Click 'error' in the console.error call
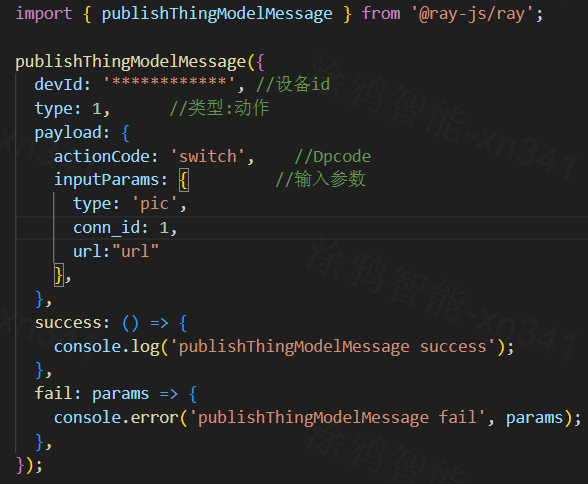The width and height of the screenshot is (588, 484). coord(154,418)
